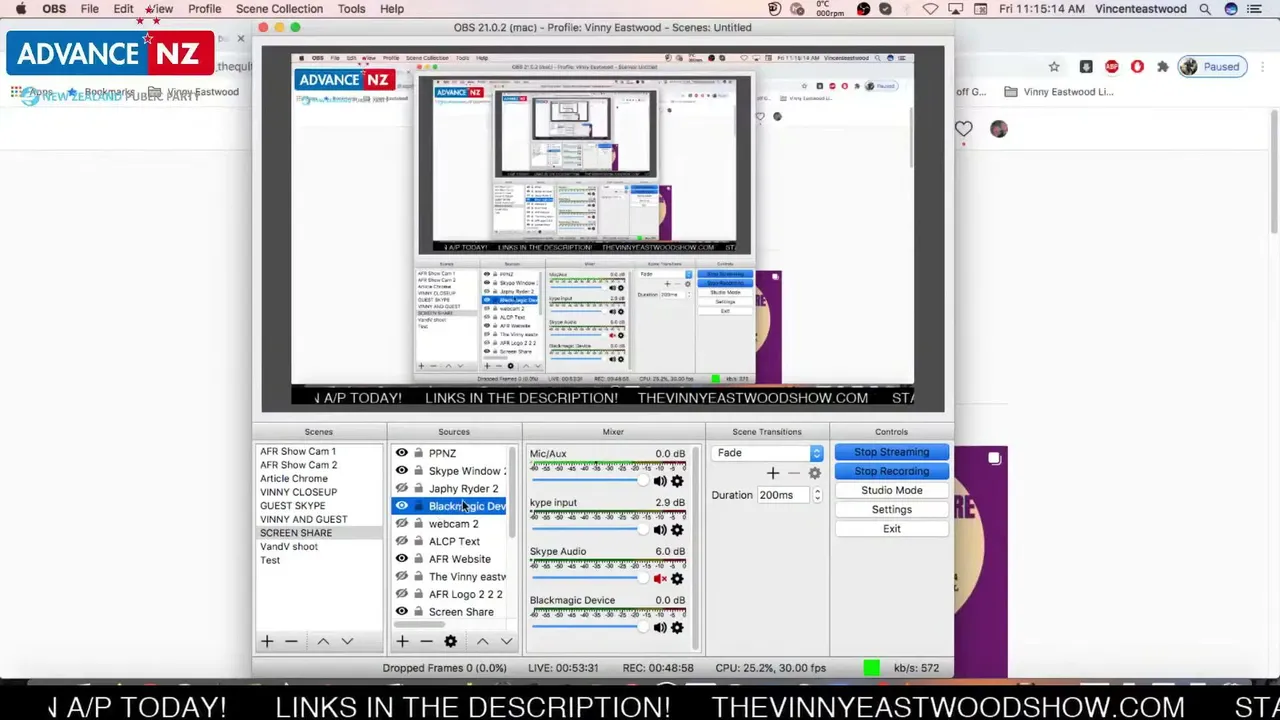Show the webcam 2 source
Screen dimensions: 1280x720
pos(402,524)
